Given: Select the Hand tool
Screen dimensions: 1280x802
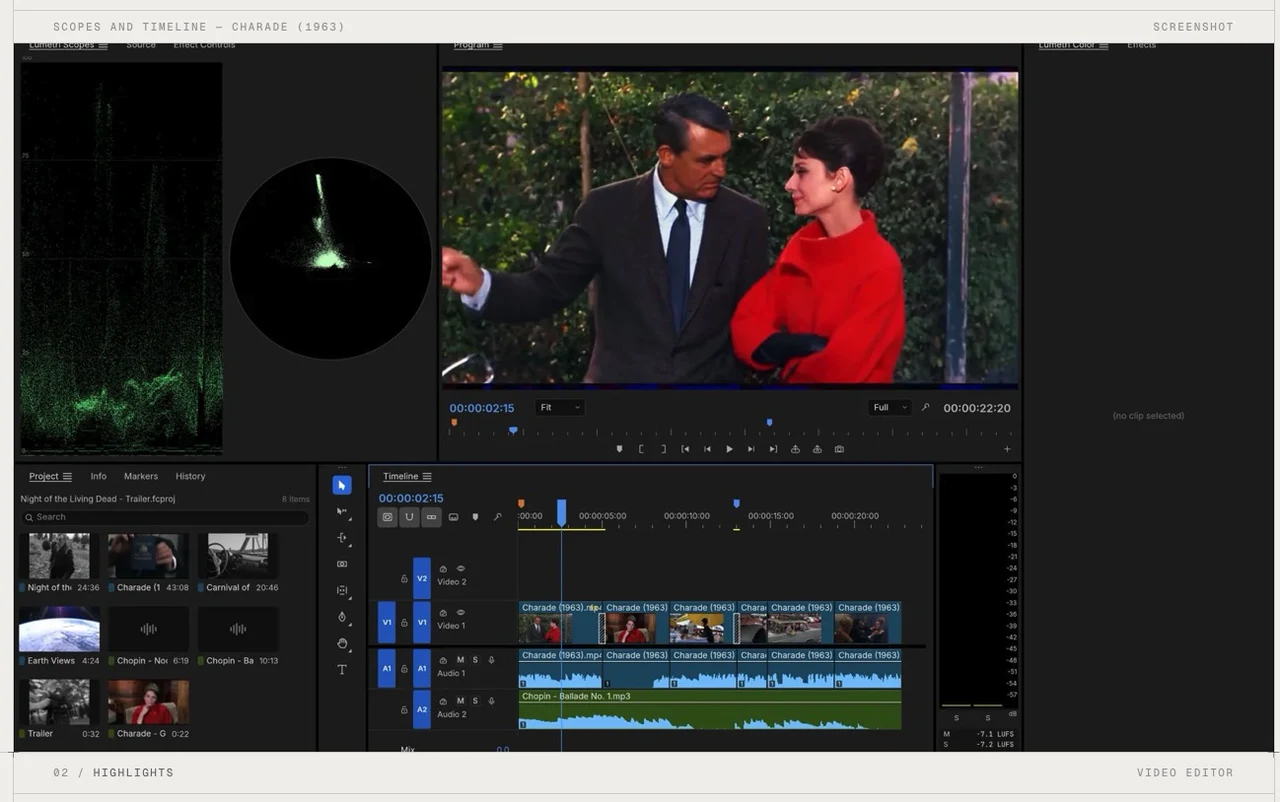Looking at the screenshot, I should point(342,643).
